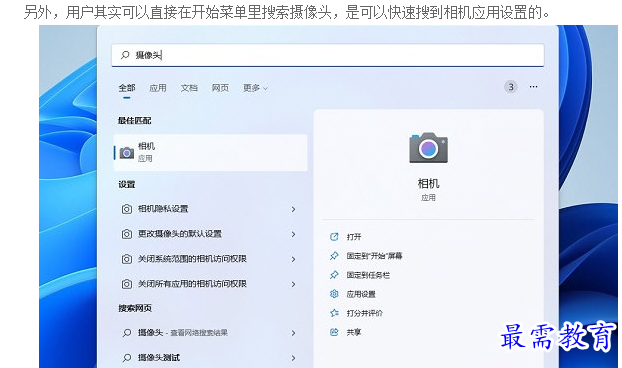The height and width of the screenshot is (368, 622).
Task: Click gear icon beside 应用设置
Action: (334, 294)
